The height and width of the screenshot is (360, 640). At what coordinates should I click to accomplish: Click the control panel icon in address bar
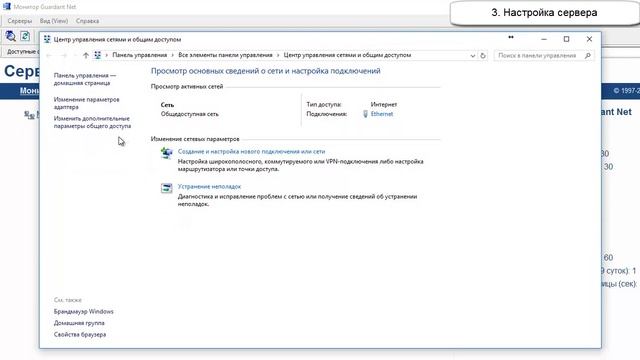tap(98, 55)
